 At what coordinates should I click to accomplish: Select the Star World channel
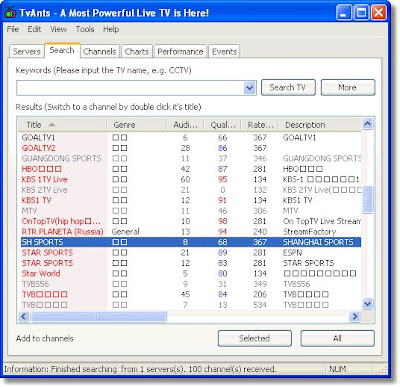[x=41, y=274]
